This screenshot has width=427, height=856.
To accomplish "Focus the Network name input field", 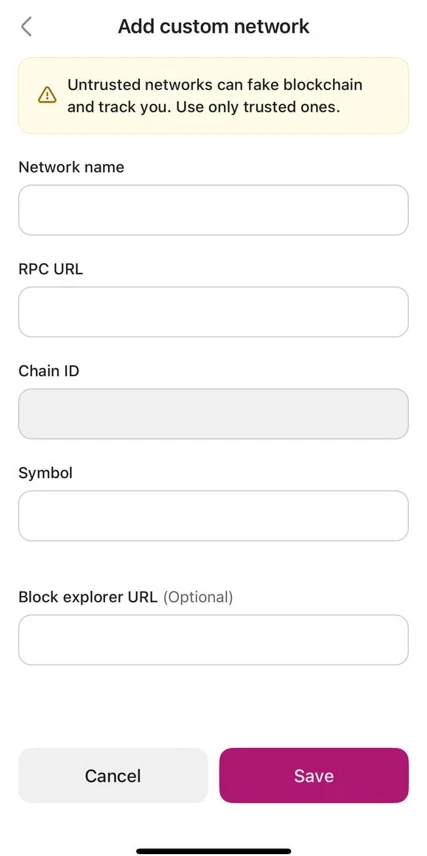I will tap(214, 210).
